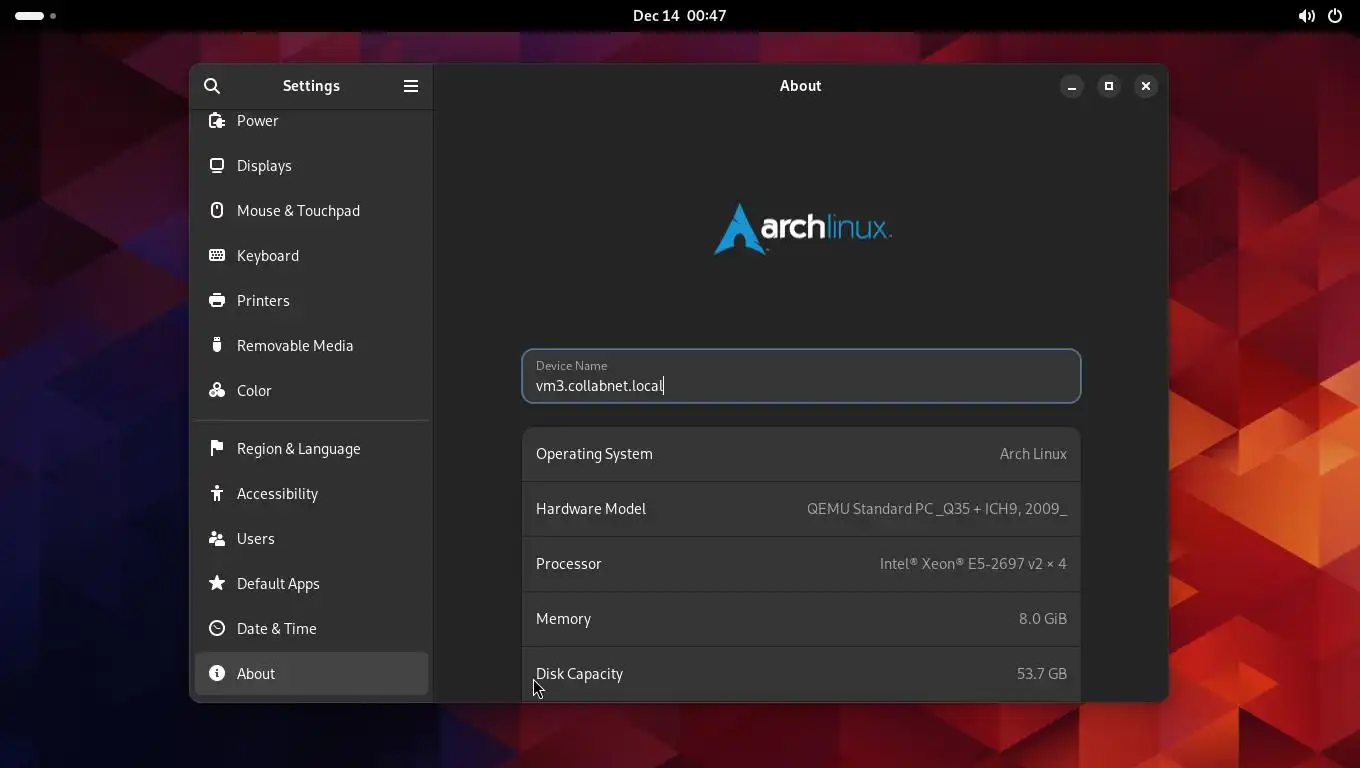
Task: Click the Device Name text field
Action: pyautogui.click(x=801, y=376)
